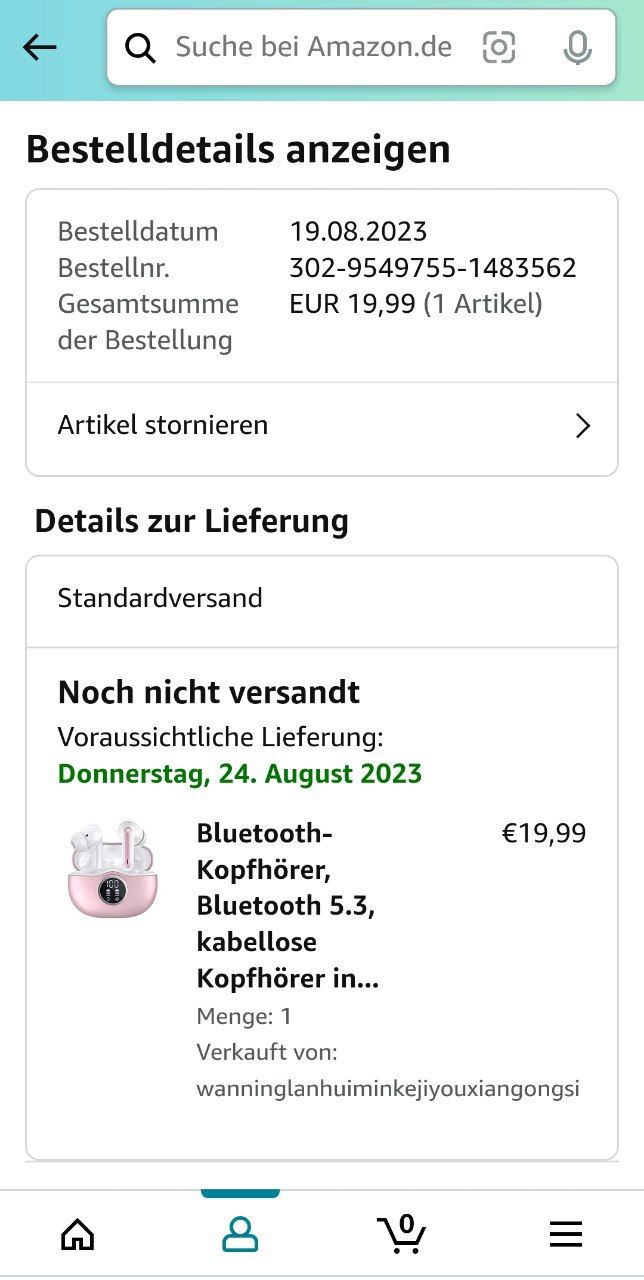644x1280 pixels.
Task: Open the shopping cart
Action: [x=402, y=1233]
